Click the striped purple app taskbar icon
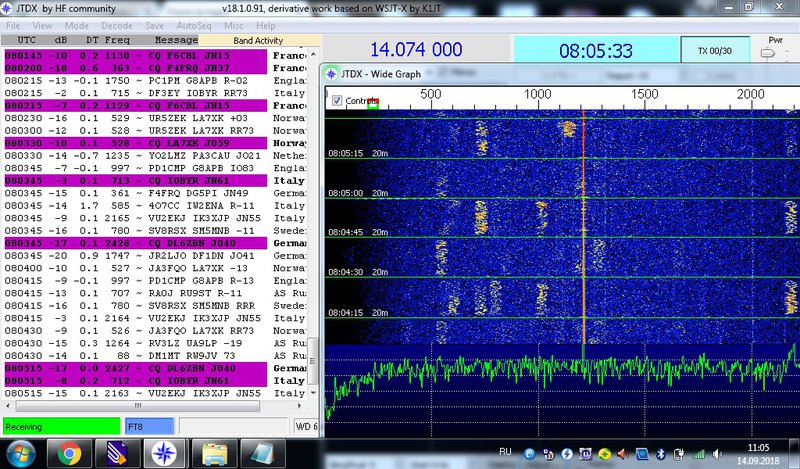The width and height of the screenshot is (800, 469). pos(116,453)
